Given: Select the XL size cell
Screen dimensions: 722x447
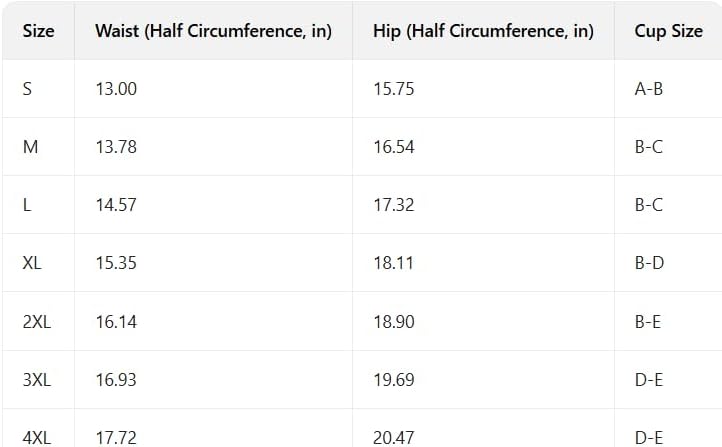Looking at the screenshot, I should [32, 263].
